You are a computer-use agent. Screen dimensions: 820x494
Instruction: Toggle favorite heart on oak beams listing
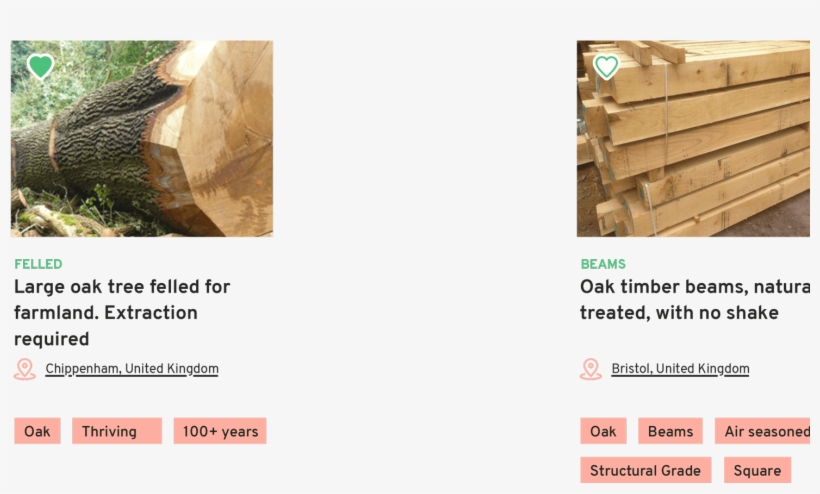click(x=606, y=67)
